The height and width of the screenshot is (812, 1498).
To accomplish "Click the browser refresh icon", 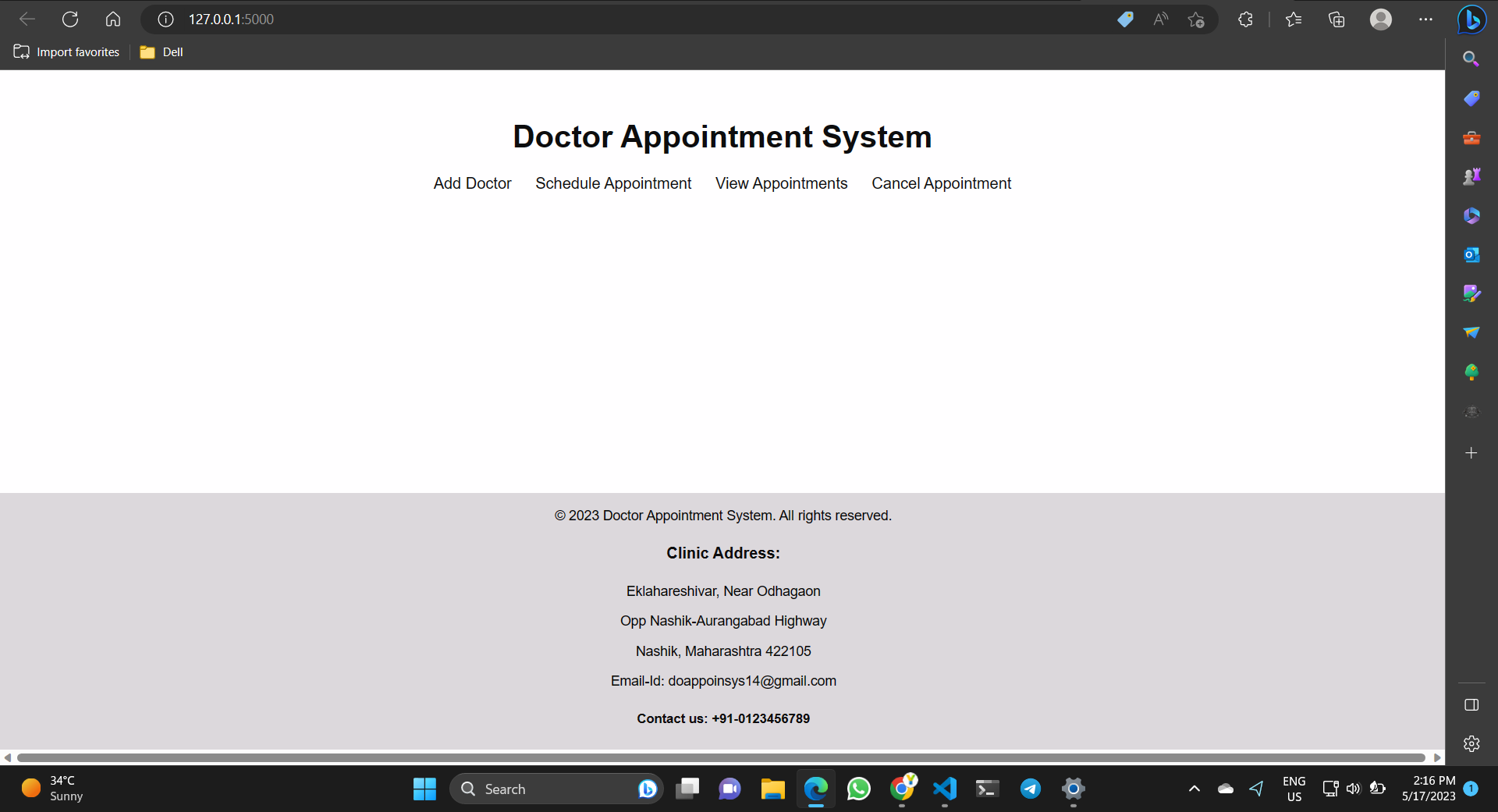I will coord(70,20).
